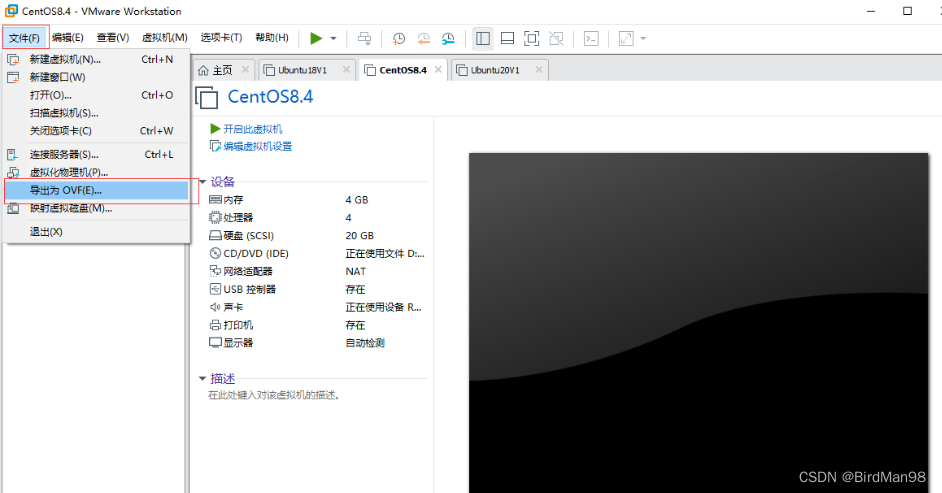
Task: Close the 主页 tab
Action: point(245,70)
